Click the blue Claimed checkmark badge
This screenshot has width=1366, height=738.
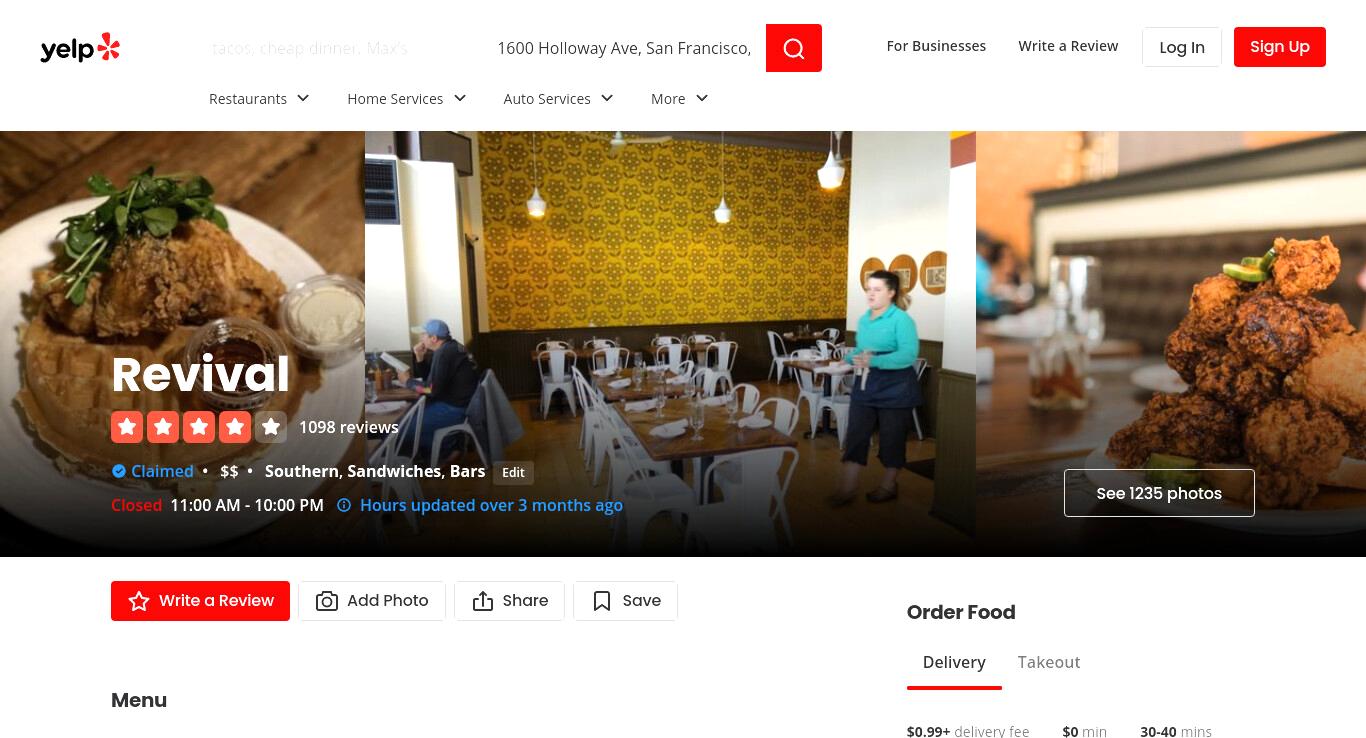[x=119, y=471]
